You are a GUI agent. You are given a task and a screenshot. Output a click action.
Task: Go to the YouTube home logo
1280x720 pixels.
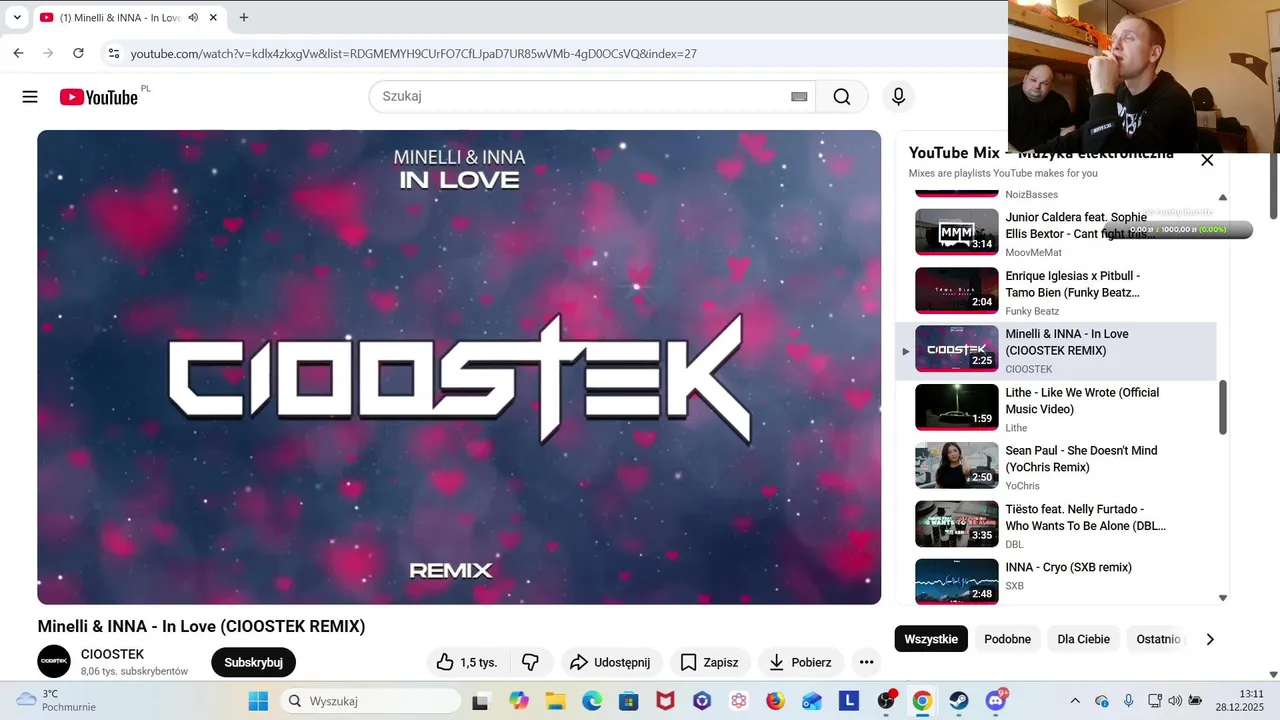[99, 97]
